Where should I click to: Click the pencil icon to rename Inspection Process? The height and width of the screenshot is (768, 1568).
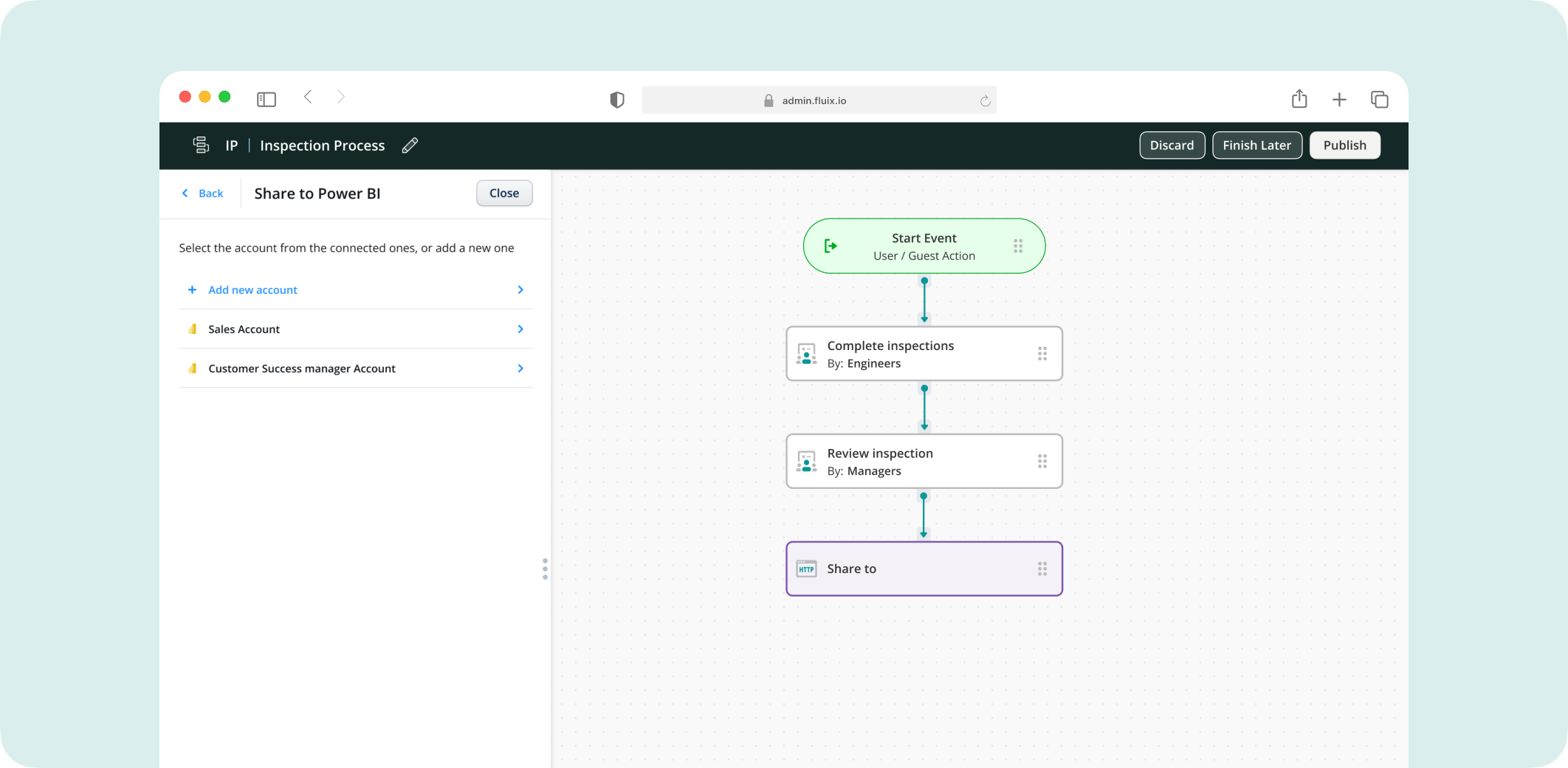point(410,145)
